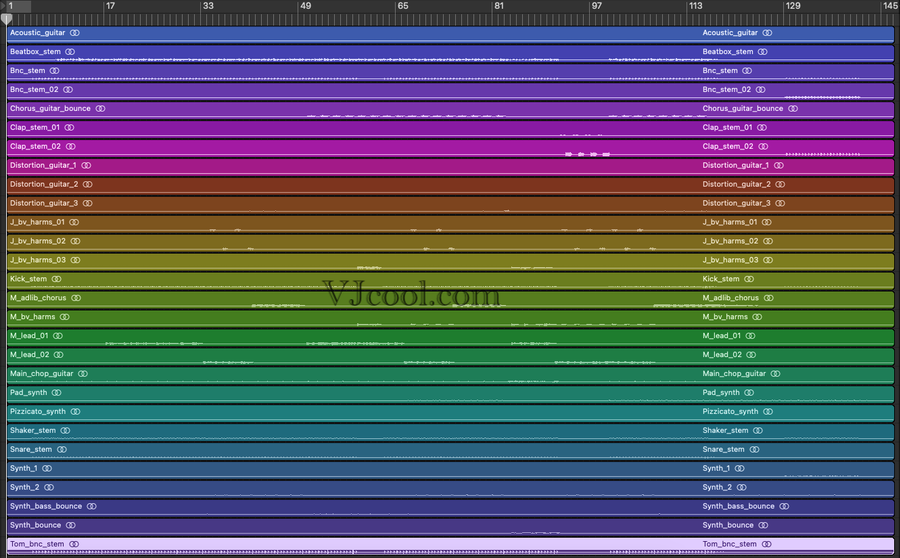Click stereo icon by Distortion_guitar_3 label near bar 113
The image size is (900, 558).
point(781,204)
